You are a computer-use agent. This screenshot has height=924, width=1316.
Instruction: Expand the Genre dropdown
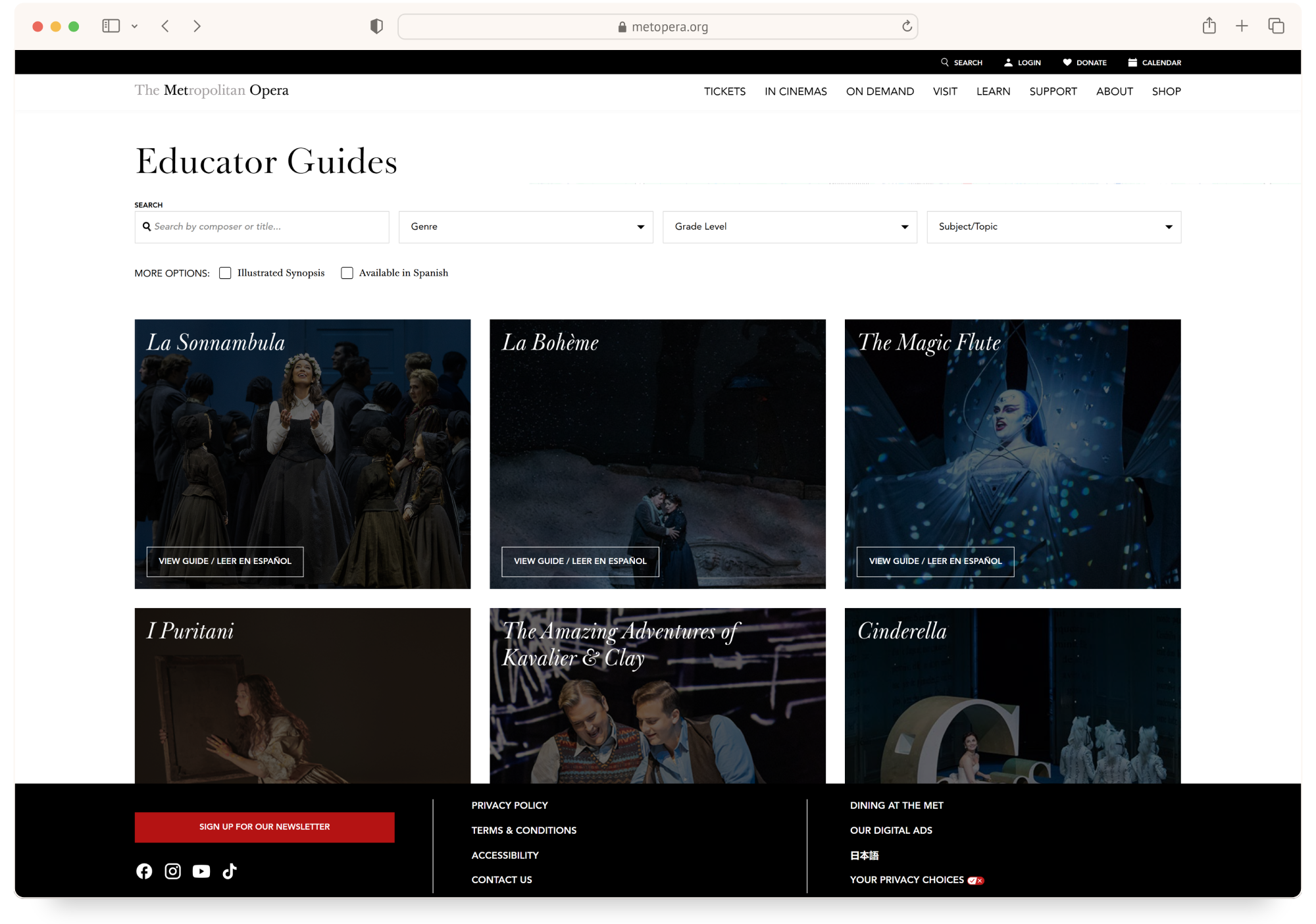[526, 227]
